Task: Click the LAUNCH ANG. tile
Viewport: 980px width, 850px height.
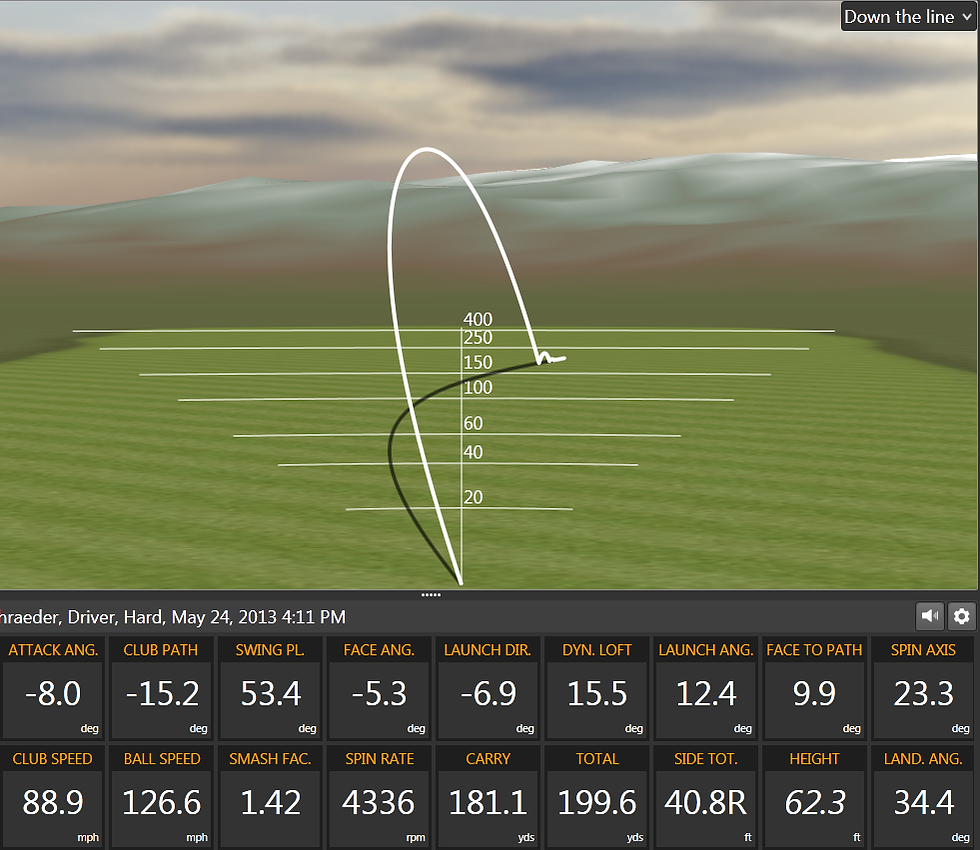Action: (706, 688)
